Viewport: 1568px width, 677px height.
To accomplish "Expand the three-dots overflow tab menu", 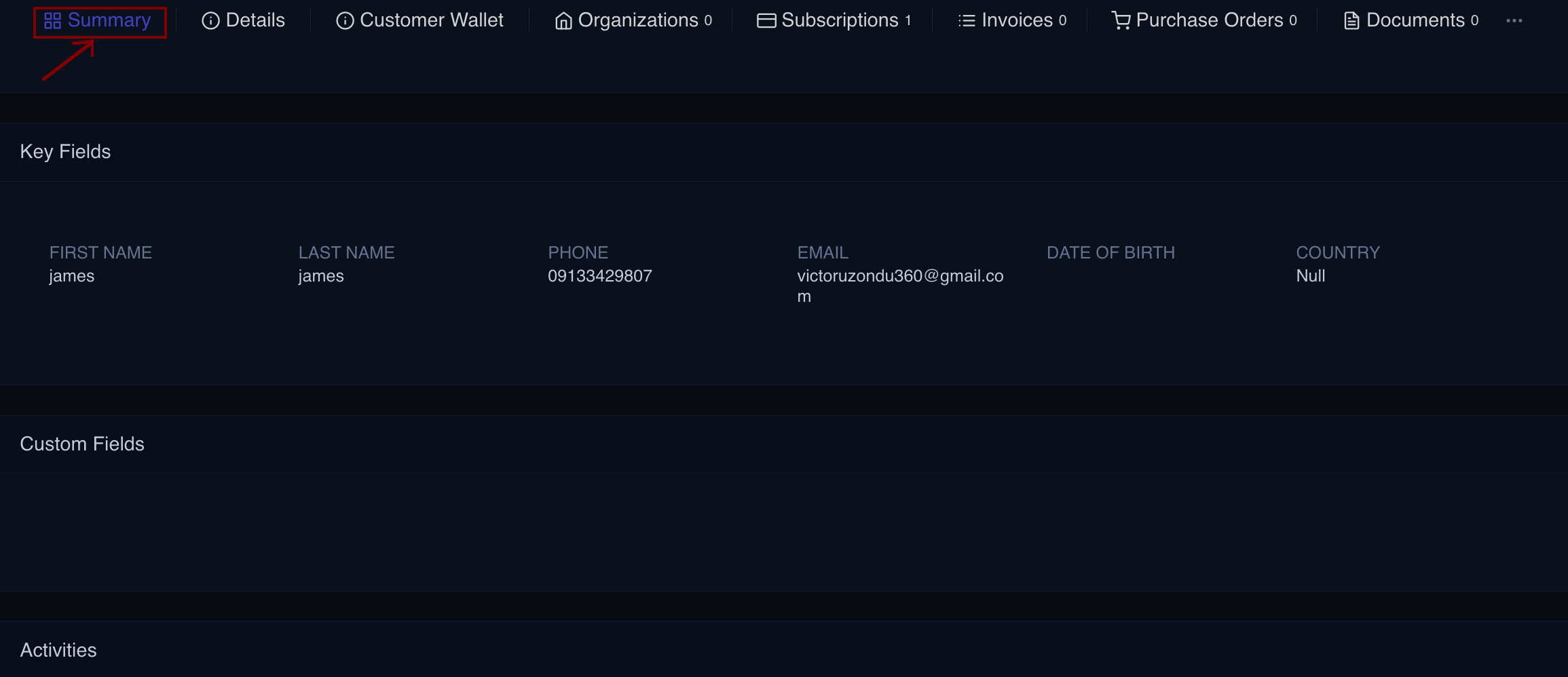I will point(1514,21).
